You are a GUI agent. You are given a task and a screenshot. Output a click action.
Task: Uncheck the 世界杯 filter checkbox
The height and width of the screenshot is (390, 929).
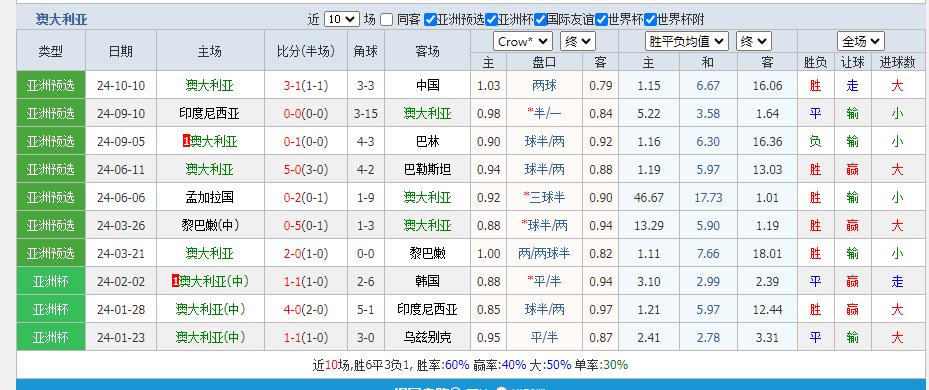[601, 20]
